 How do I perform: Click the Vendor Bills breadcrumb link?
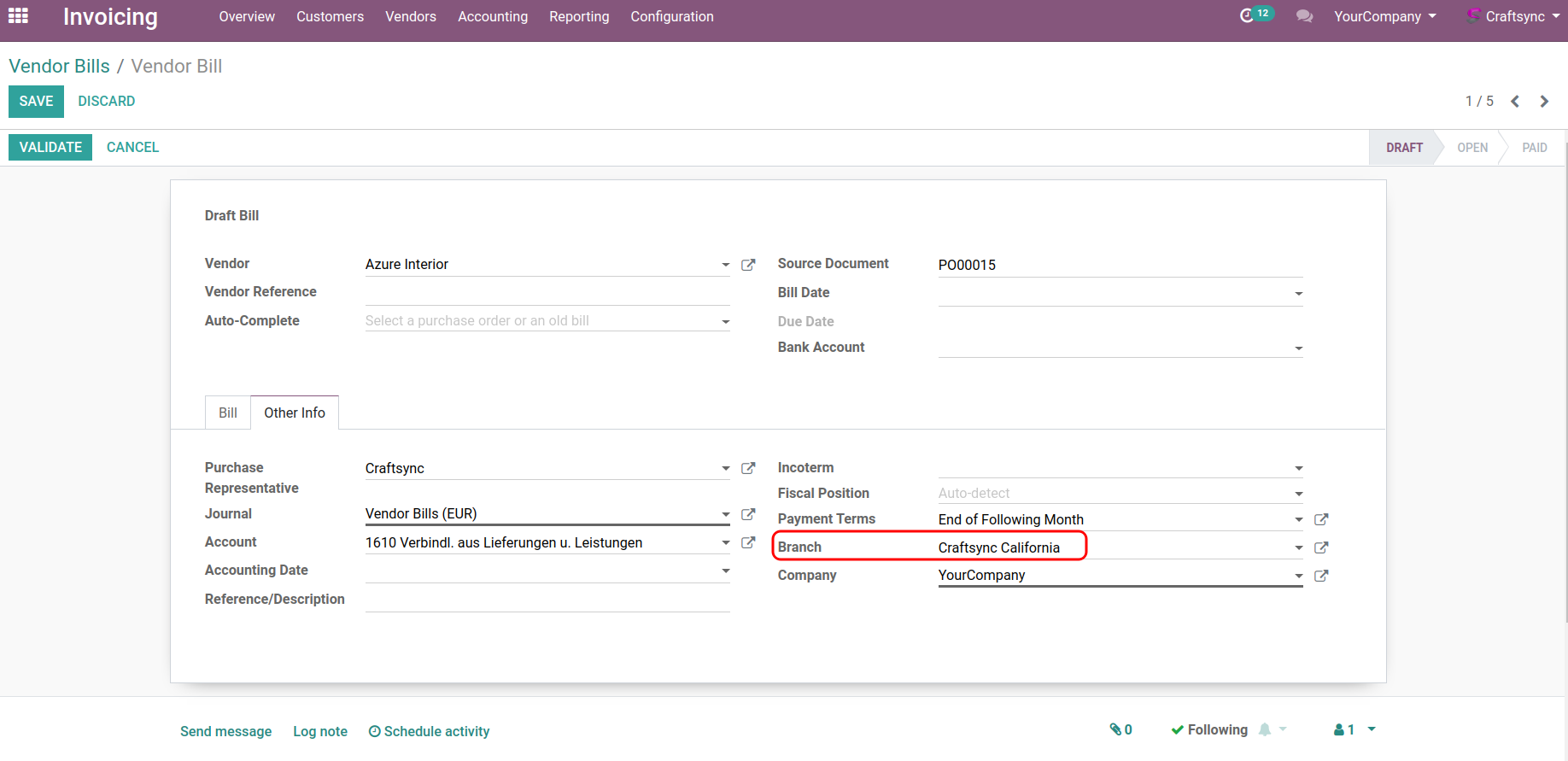tap(59, 66)
